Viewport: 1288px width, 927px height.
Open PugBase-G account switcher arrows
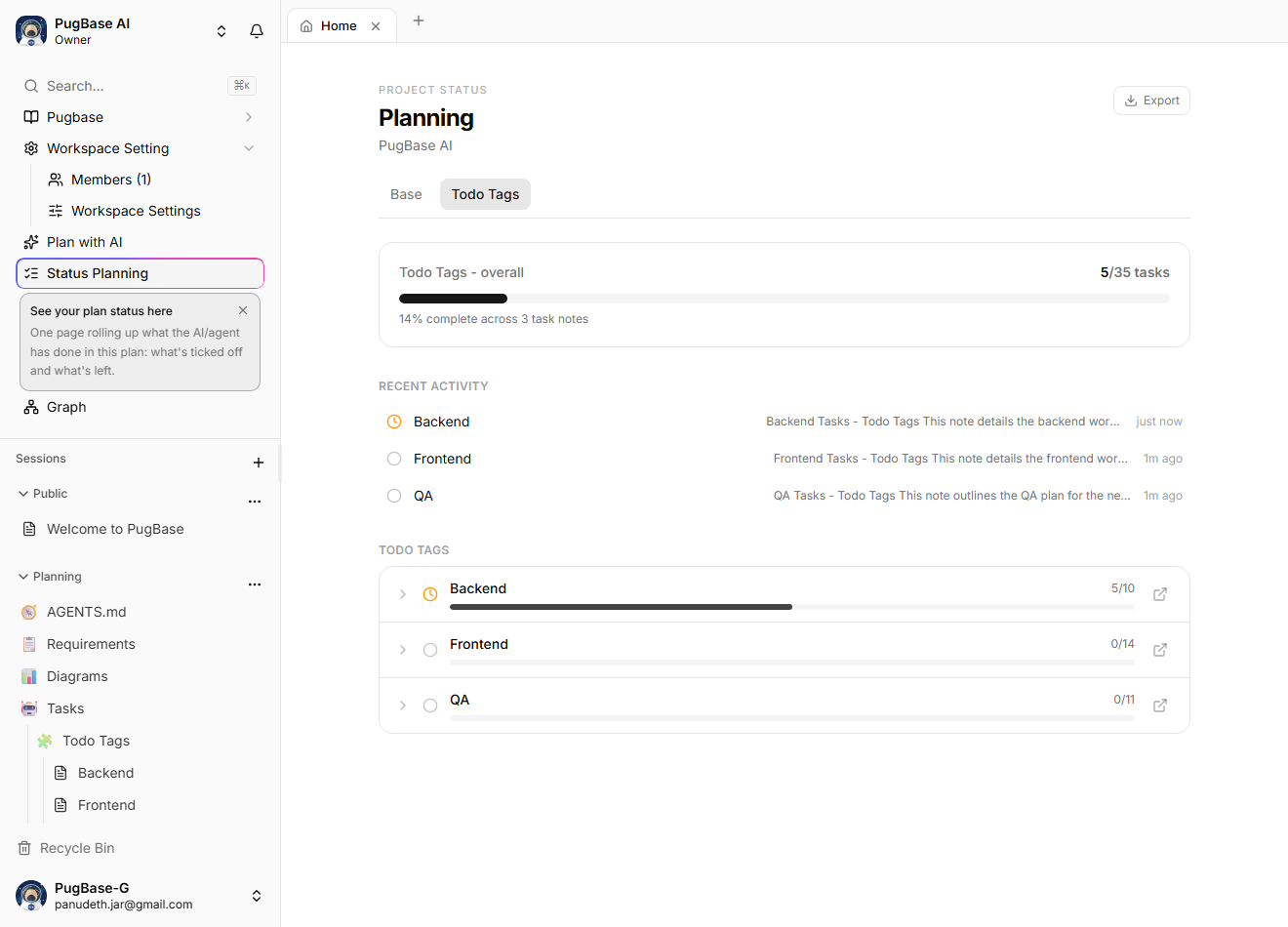click(257, 896)
